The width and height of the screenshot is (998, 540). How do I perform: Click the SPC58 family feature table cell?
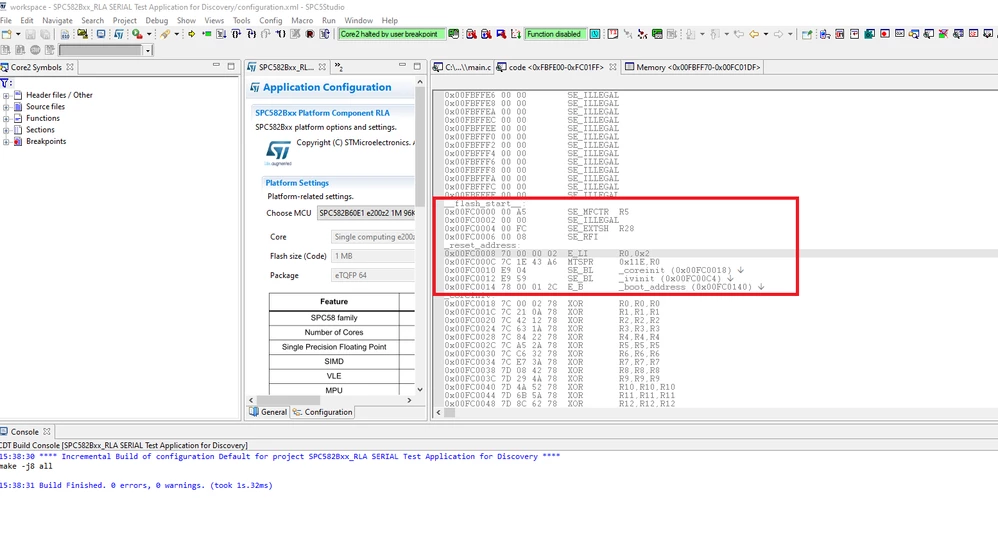(334, 318)
